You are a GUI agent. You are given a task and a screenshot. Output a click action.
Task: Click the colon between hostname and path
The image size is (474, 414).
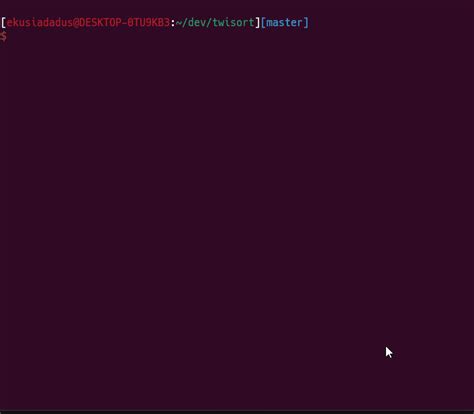173,23
